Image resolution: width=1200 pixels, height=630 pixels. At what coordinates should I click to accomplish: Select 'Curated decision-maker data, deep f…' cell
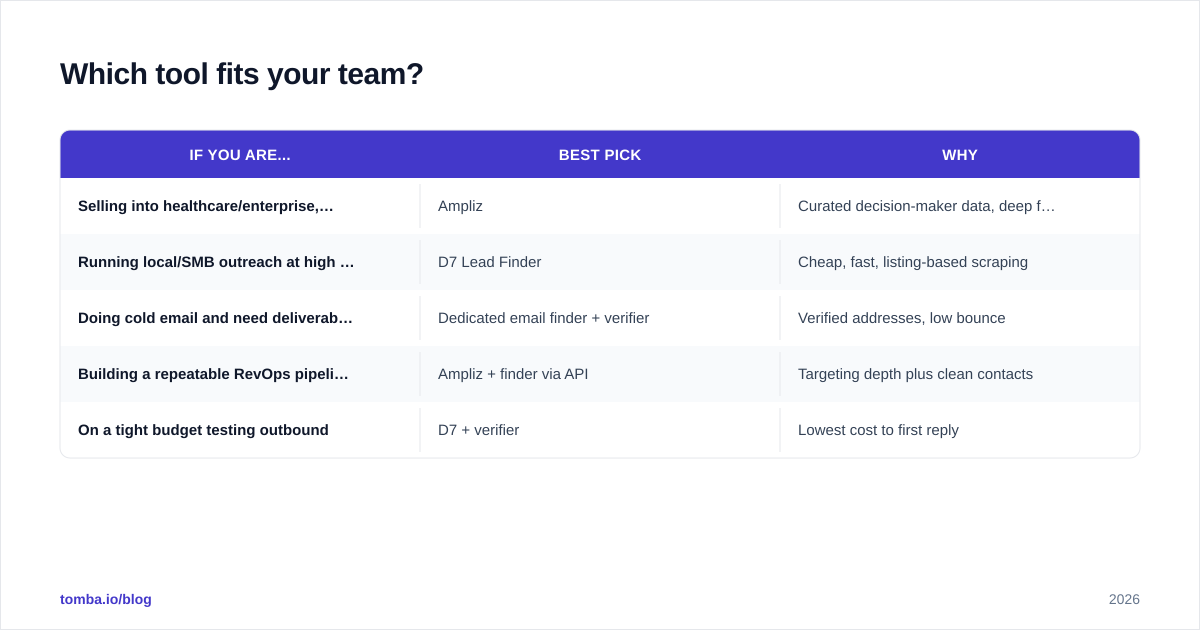pos(960,206)
